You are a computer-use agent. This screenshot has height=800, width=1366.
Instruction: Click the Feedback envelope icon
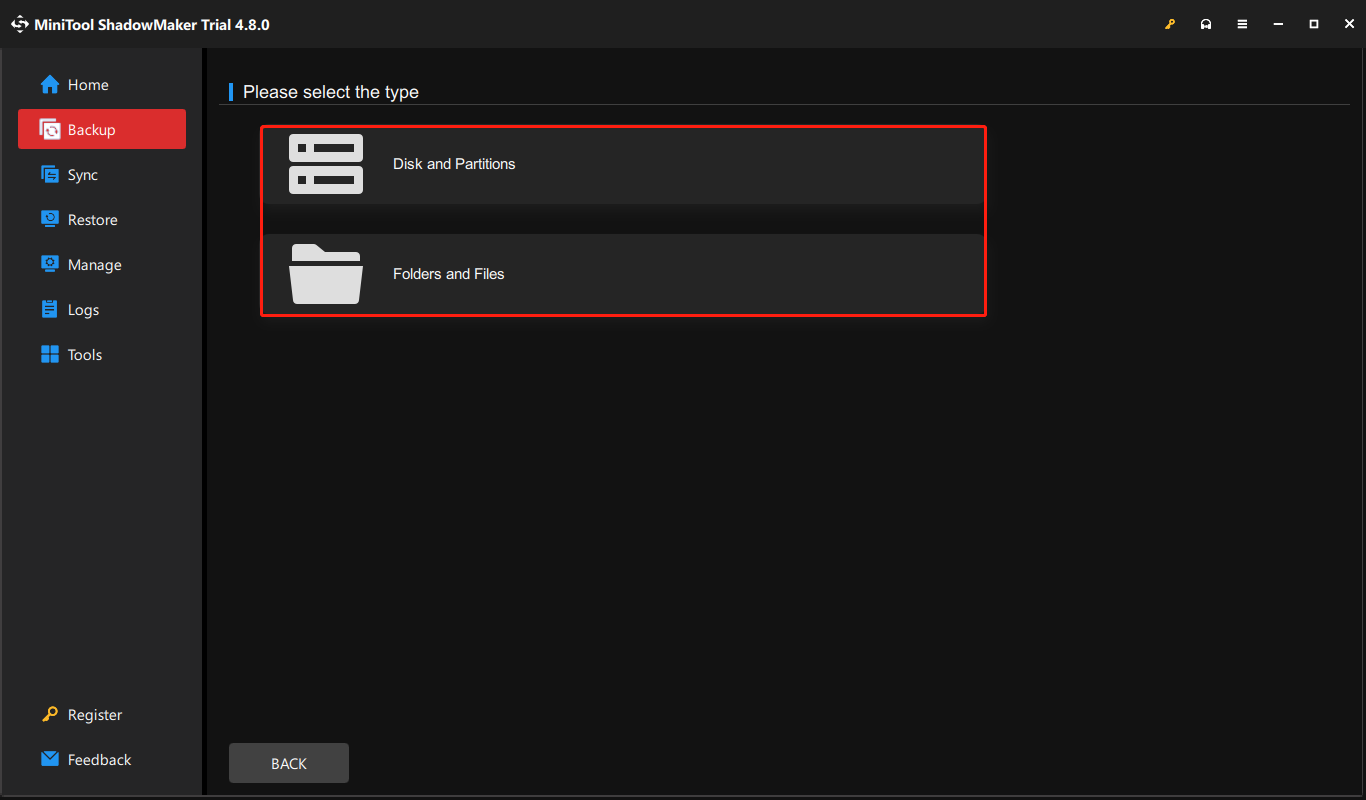pyautogui.click(x=49, y=759)
